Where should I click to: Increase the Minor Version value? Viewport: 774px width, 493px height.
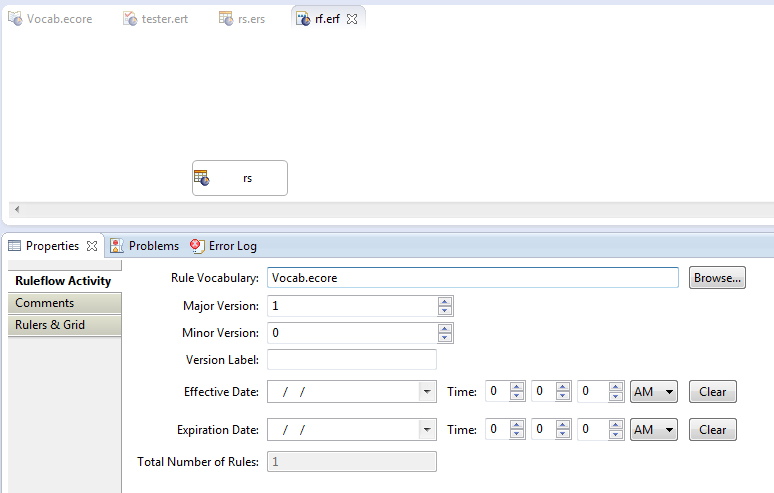(445, 329)
